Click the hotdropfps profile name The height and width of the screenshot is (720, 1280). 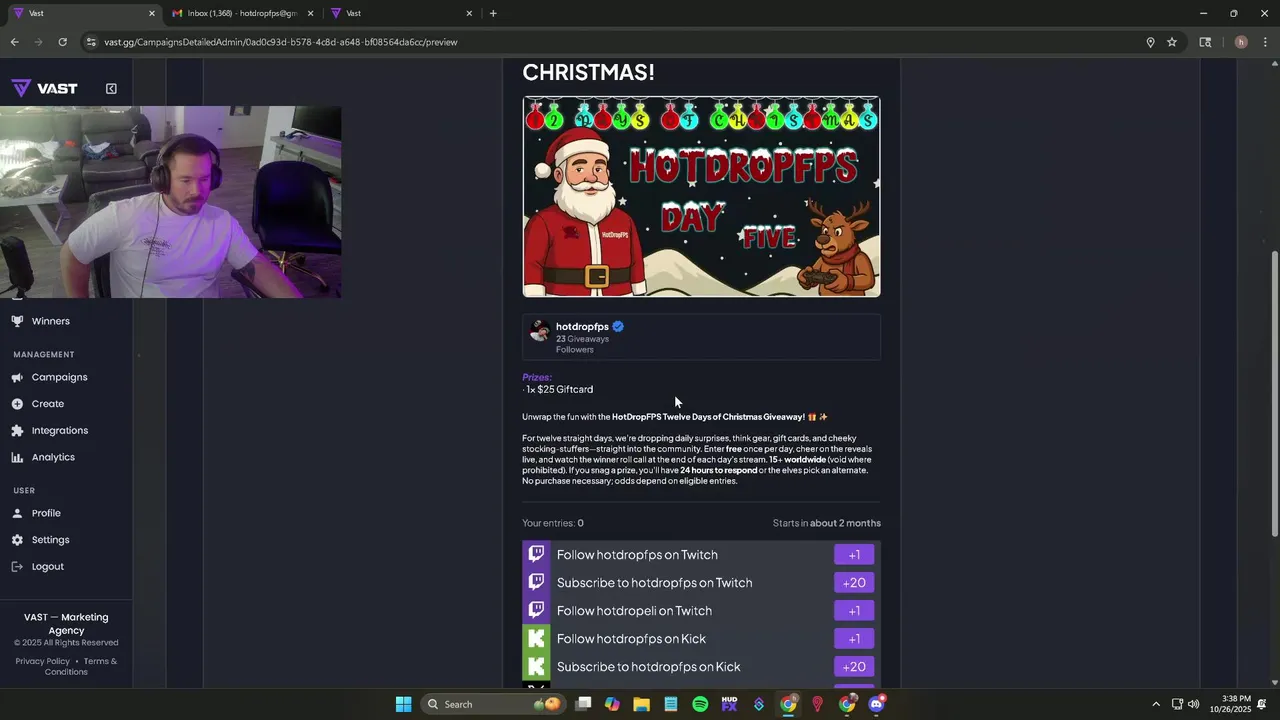[x=582, y=327]
